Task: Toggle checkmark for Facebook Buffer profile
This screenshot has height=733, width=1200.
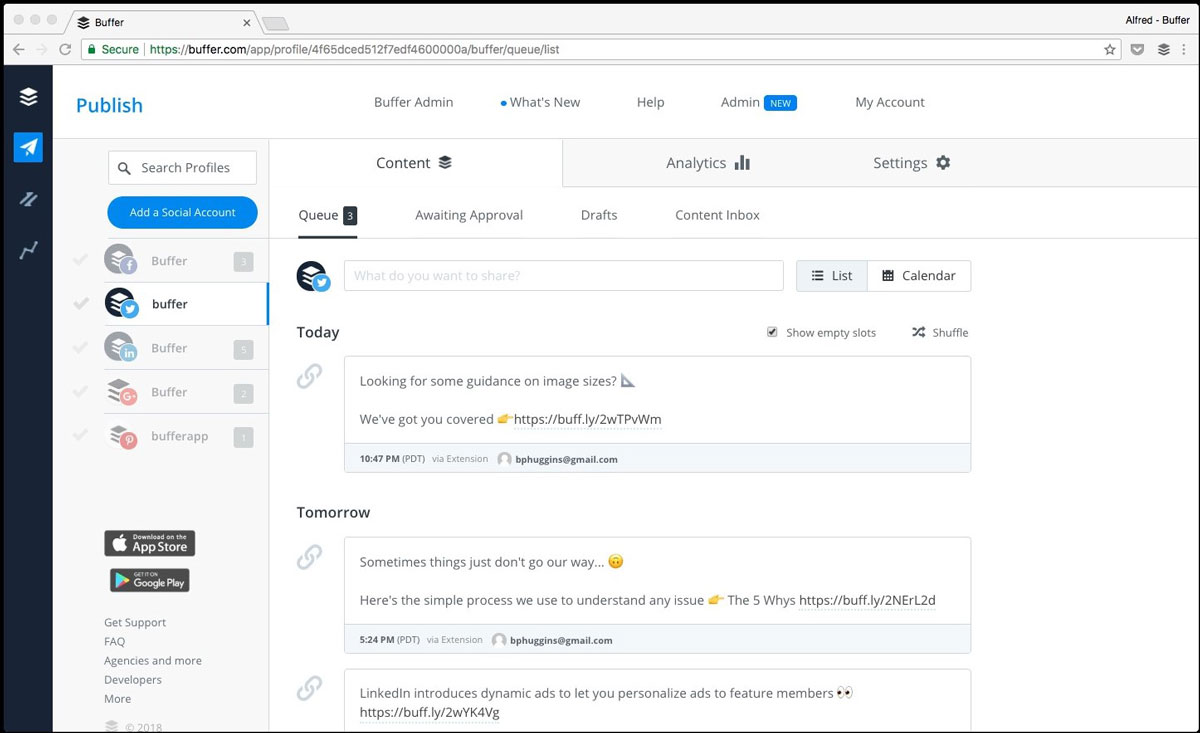Action: (81, 260)
